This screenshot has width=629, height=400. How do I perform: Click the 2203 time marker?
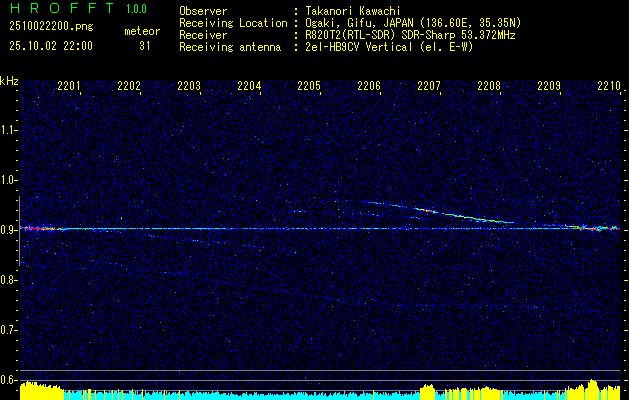click(x=189, y=86)
